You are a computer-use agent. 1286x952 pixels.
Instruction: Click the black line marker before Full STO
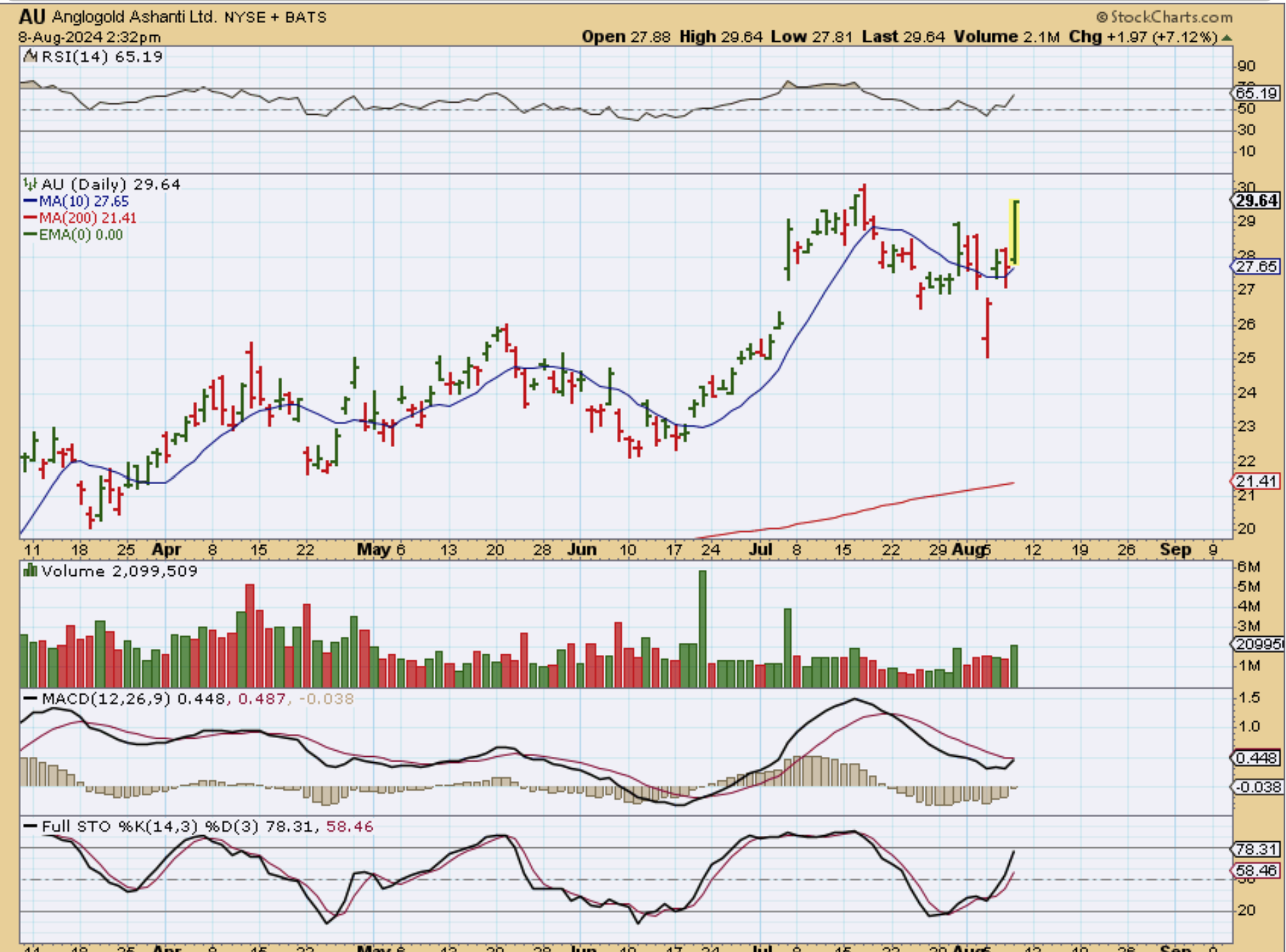(30, 826)
